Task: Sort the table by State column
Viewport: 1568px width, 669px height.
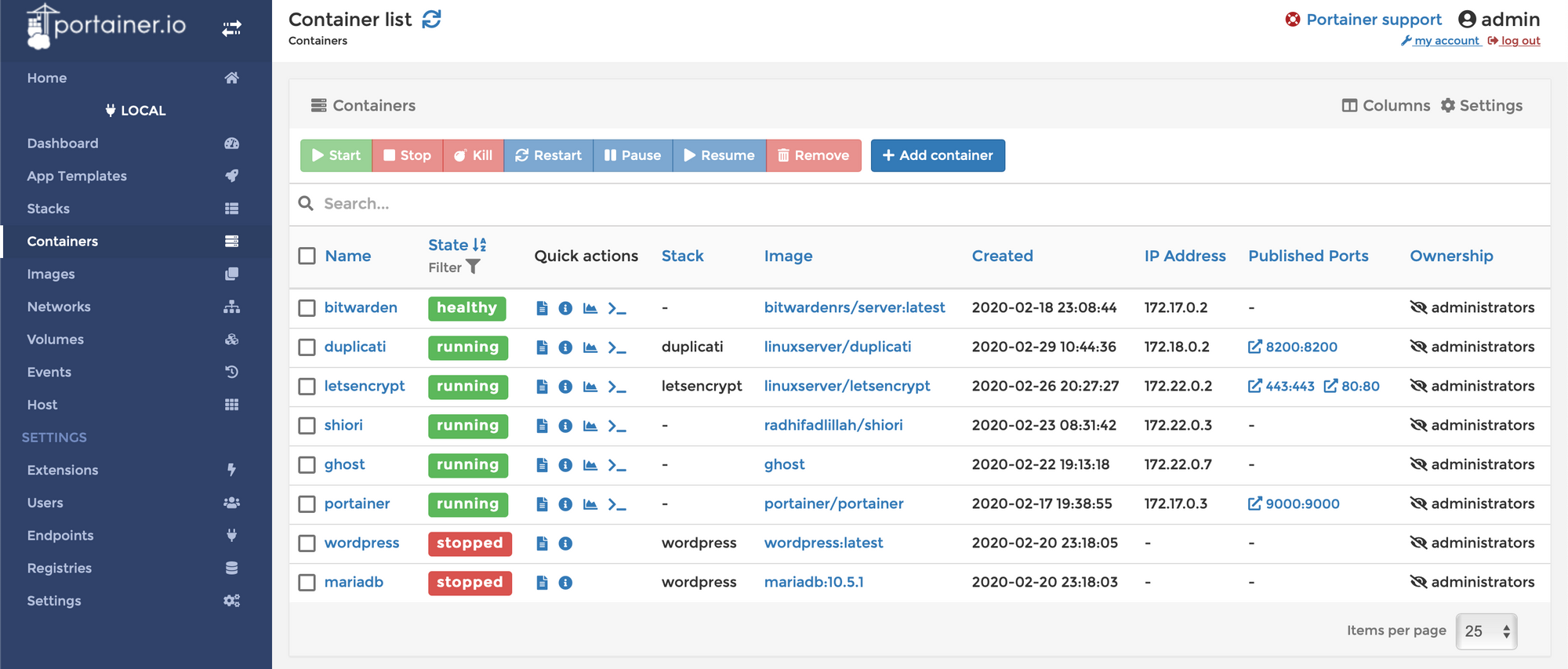Action: tap(448, 245)
